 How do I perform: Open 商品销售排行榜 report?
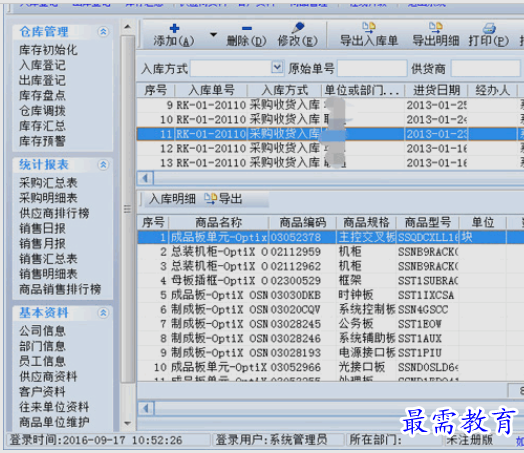(x=60, y=289)
